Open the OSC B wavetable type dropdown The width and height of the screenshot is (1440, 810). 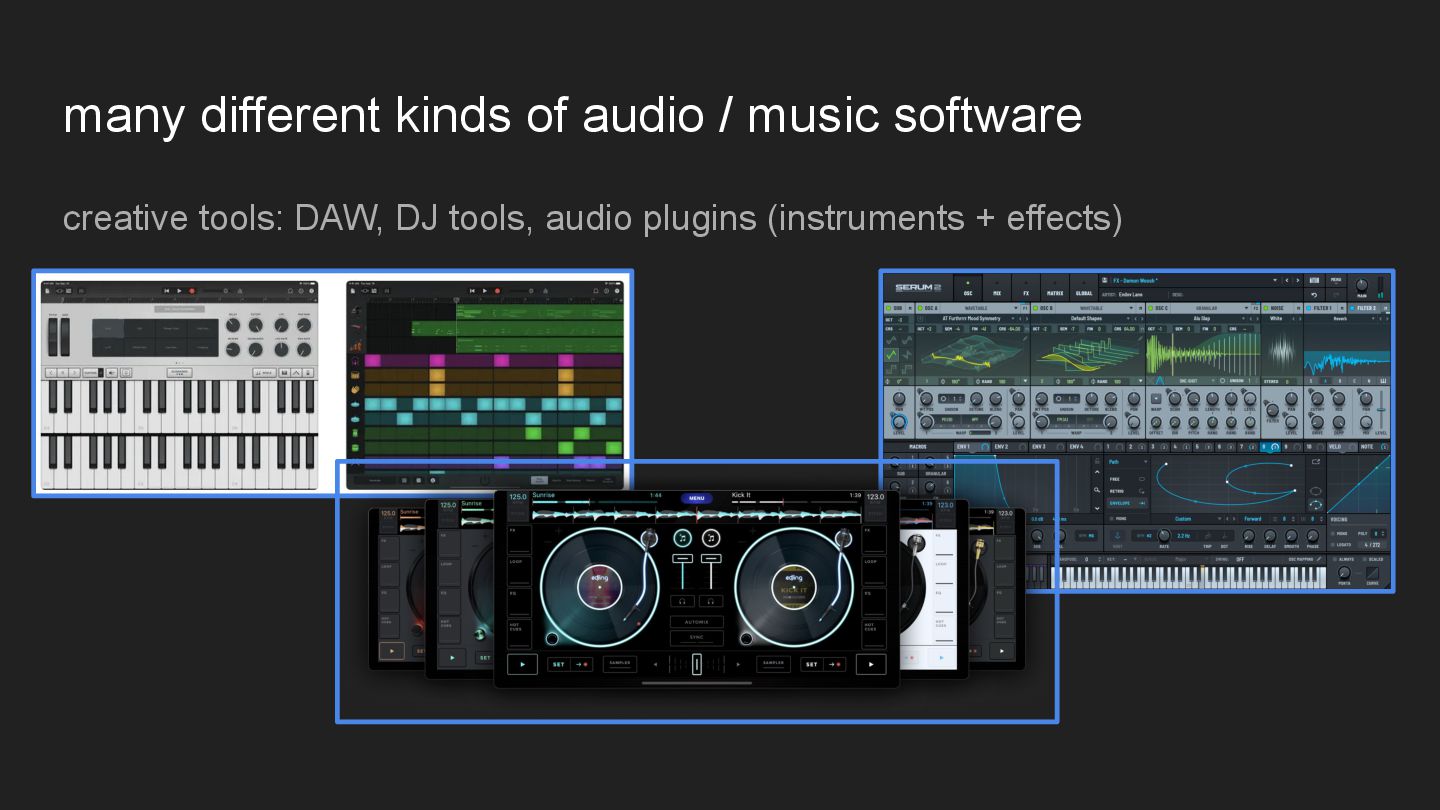pos(1131,308)
